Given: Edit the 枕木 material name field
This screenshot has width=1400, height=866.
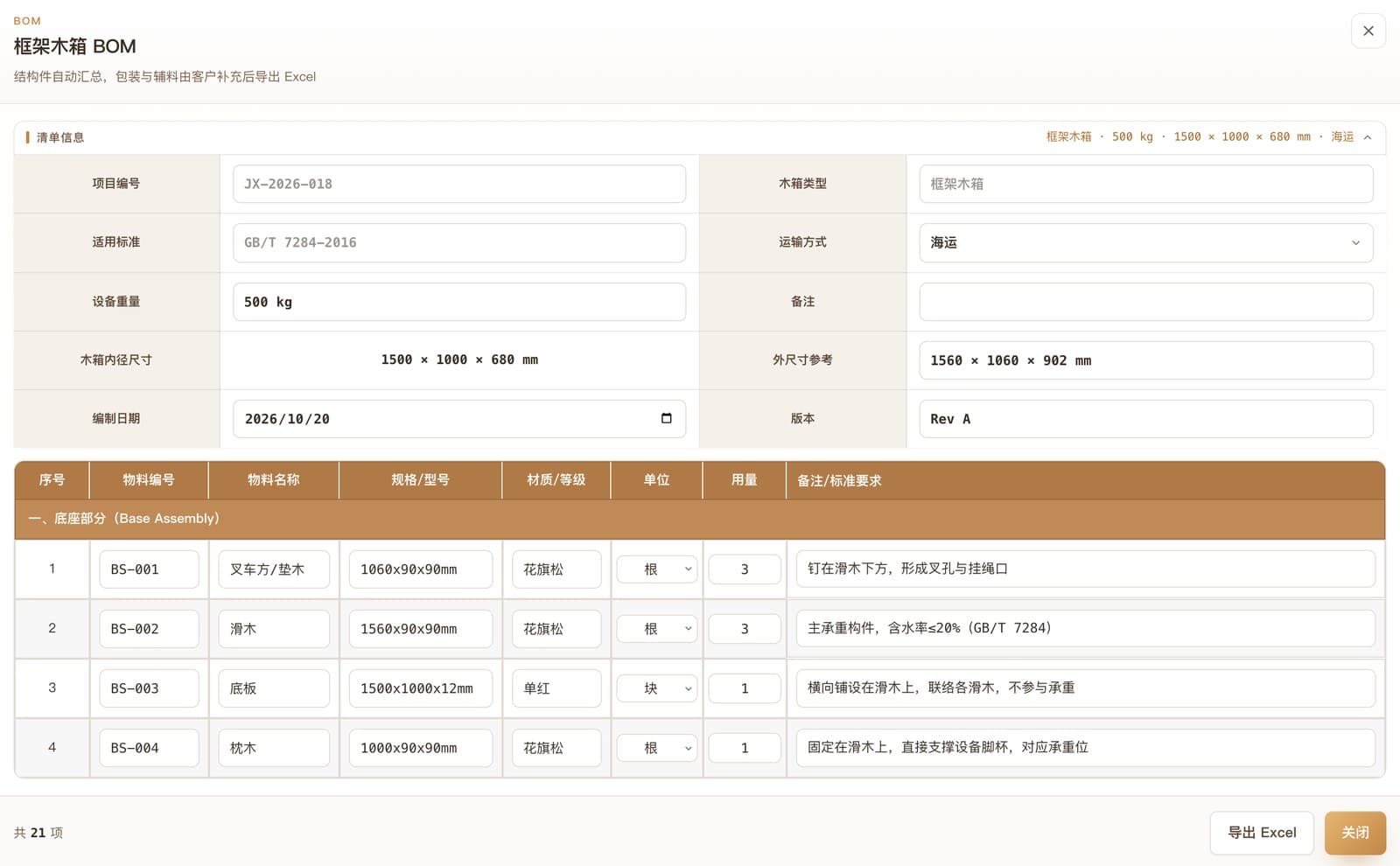Looking at the screenshot, I should click(x=274, y=748).
